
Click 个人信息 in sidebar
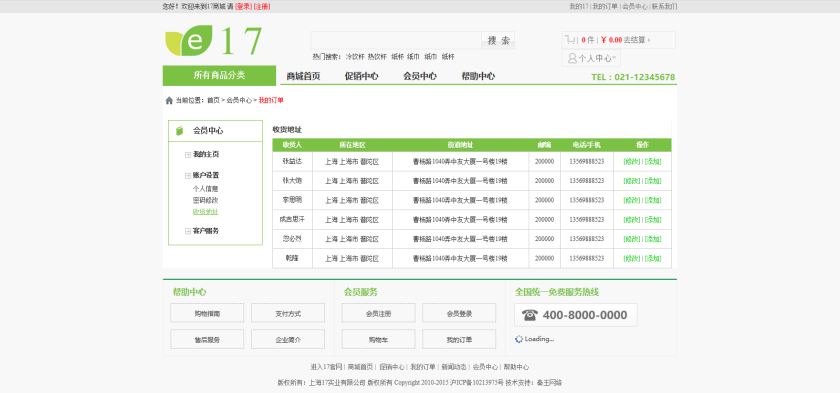click(205, 189)
